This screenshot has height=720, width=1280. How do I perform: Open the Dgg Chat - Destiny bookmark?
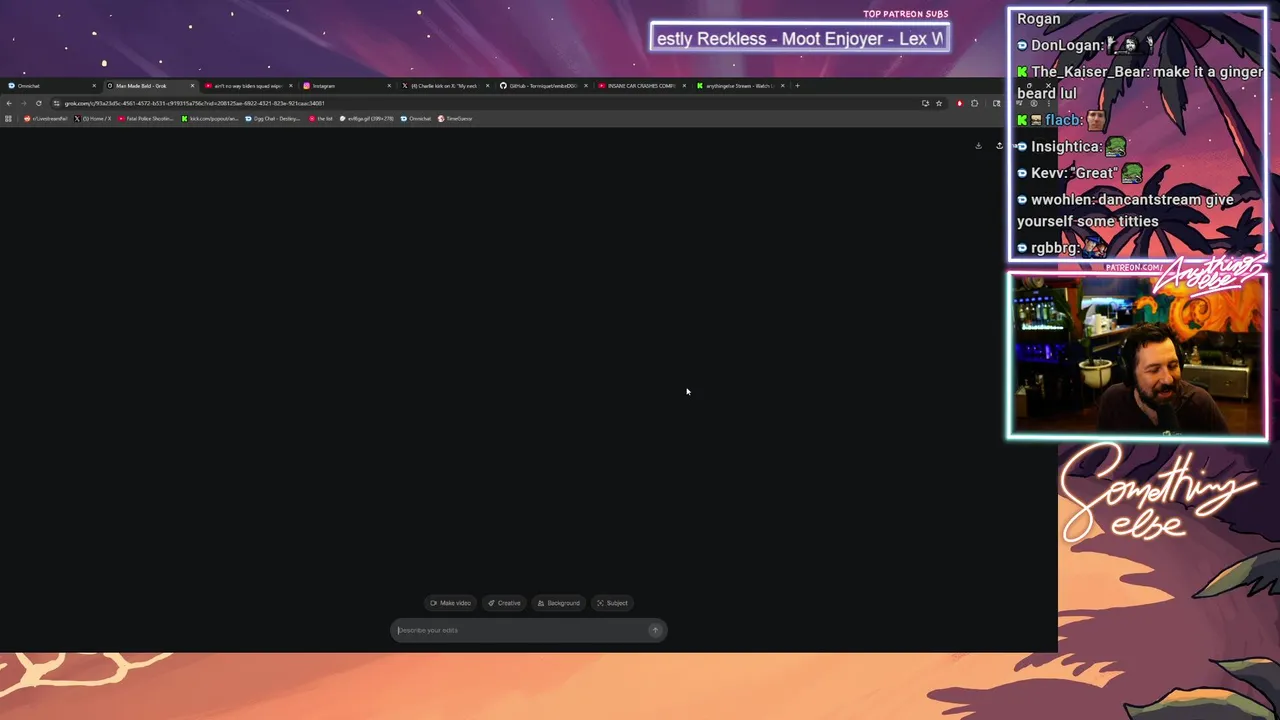click(x=273, y=119)
